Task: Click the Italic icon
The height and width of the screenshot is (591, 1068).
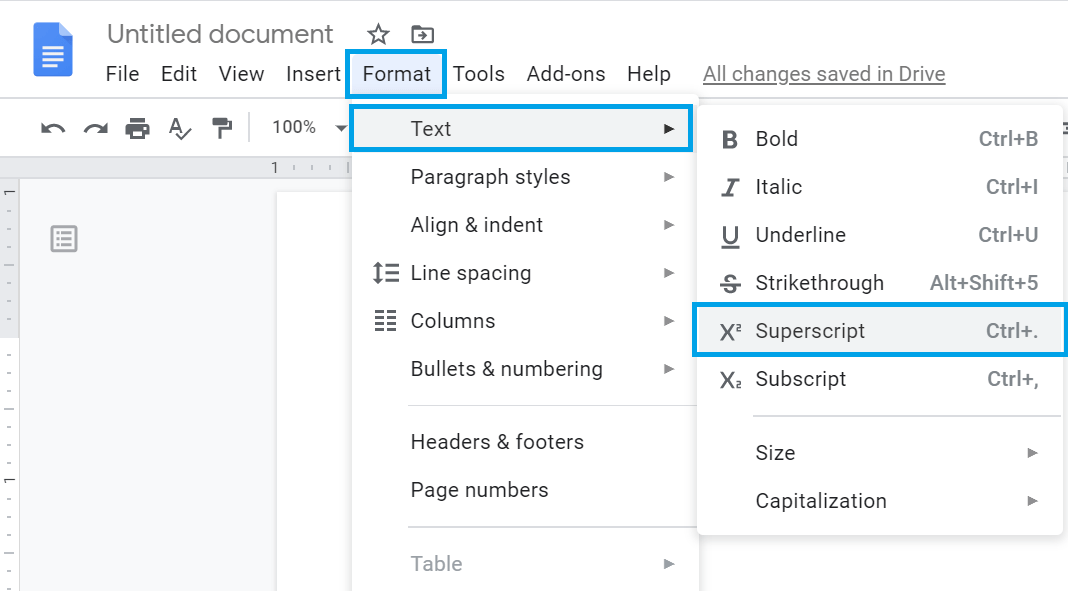Action: point(729,187)
